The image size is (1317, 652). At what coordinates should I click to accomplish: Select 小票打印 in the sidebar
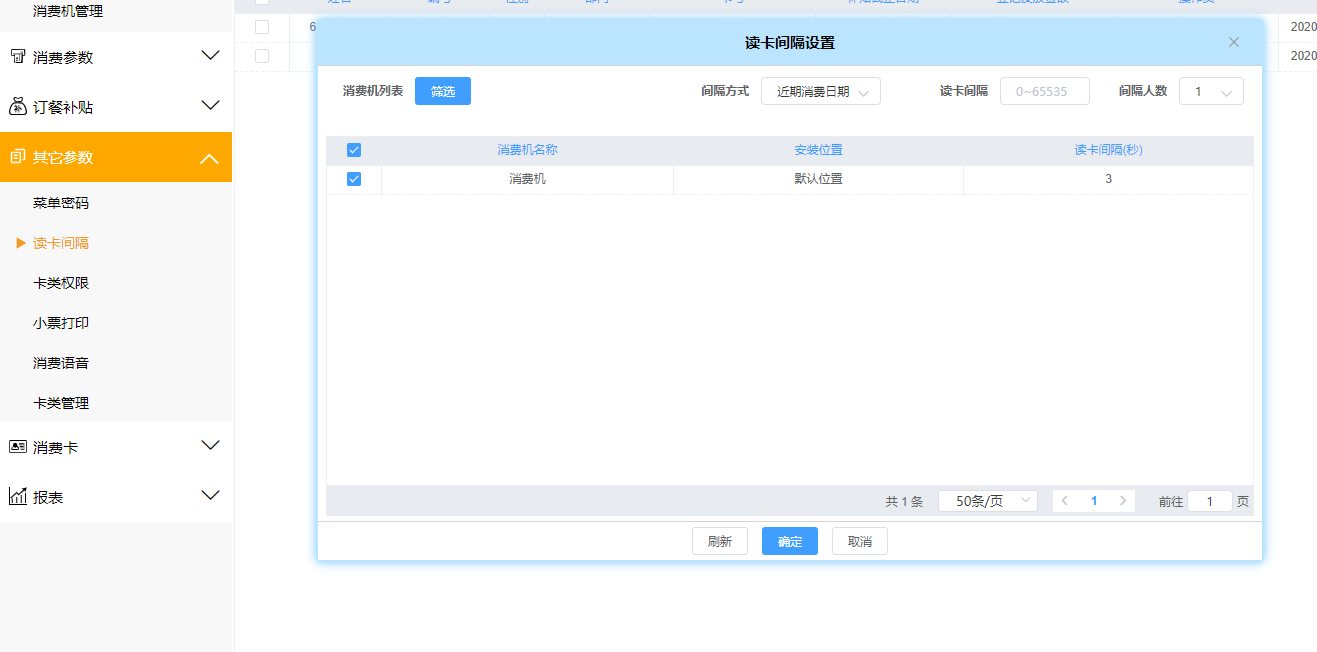(x=61, y=323)
